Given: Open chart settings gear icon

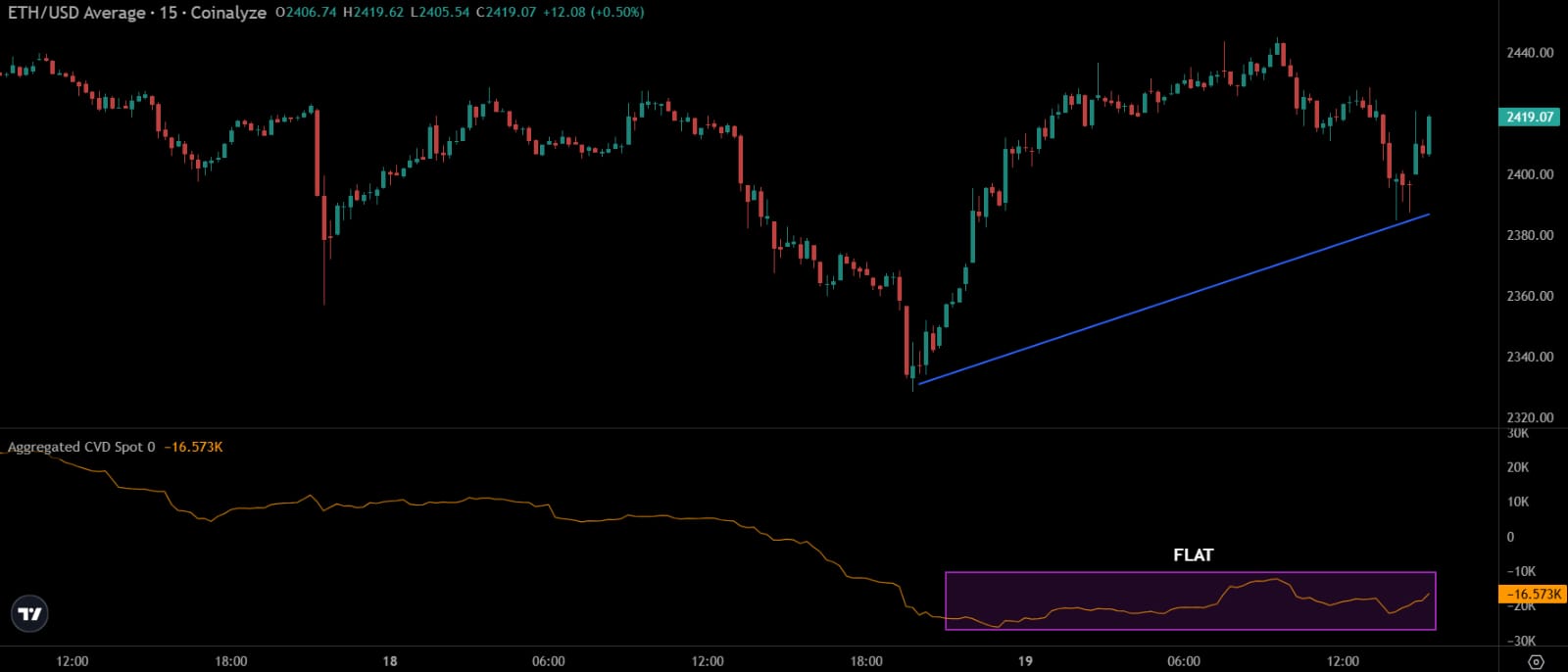Looking at the screenshot, I should pos(1536,661).
